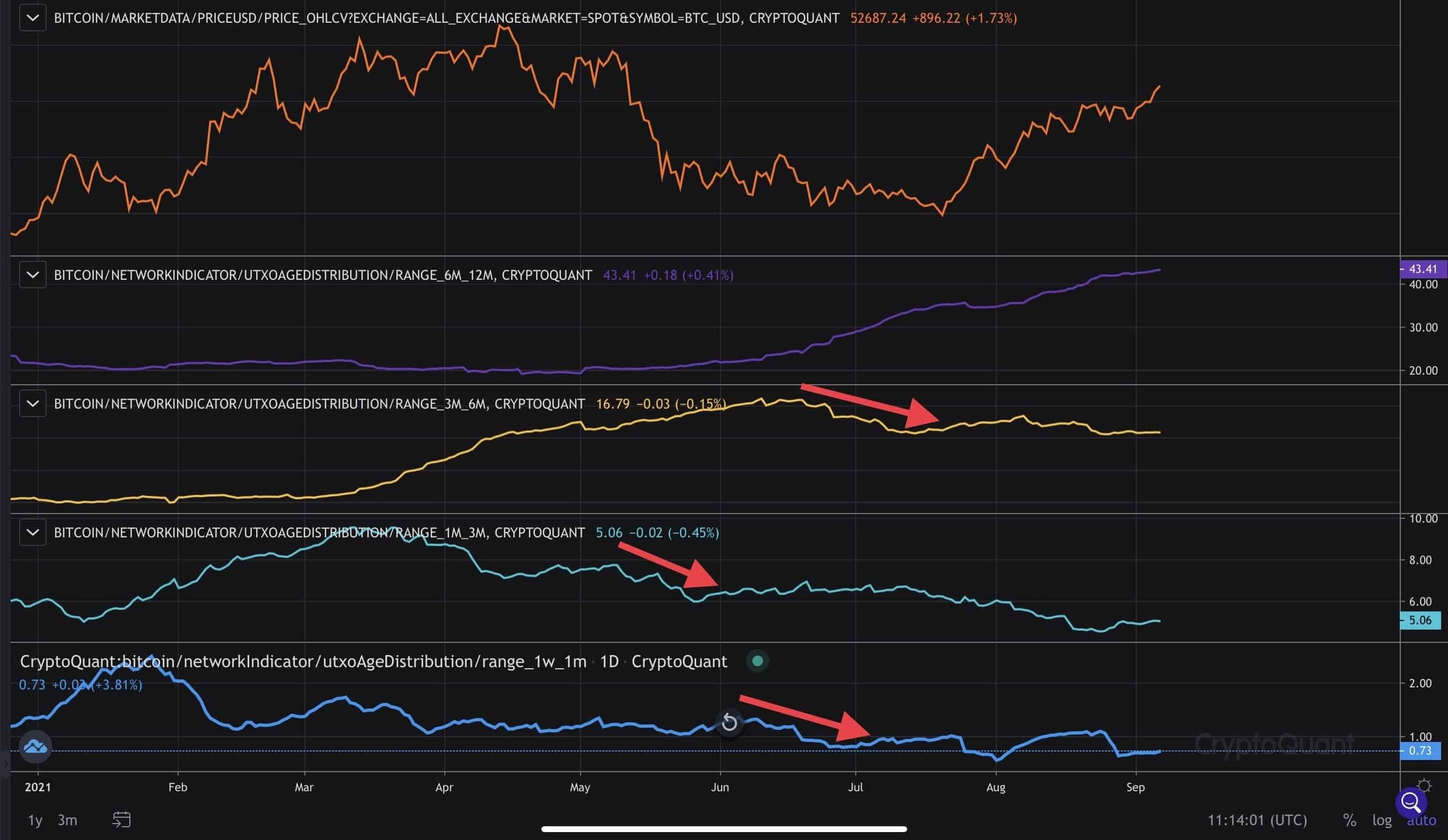
Task: Click the 20.00 axis tick
Action: click(x=1423, y=370)
